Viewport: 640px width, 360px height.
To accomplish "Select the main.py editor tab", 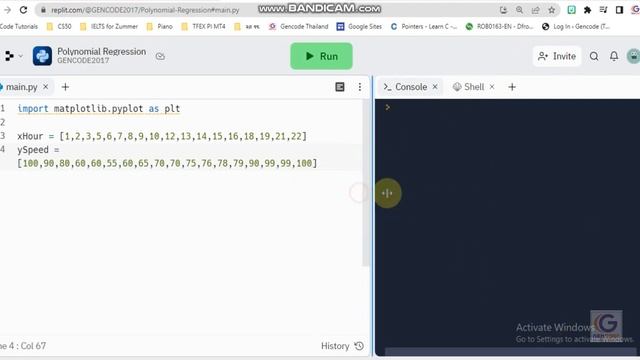I will click(x=21, y=87).
